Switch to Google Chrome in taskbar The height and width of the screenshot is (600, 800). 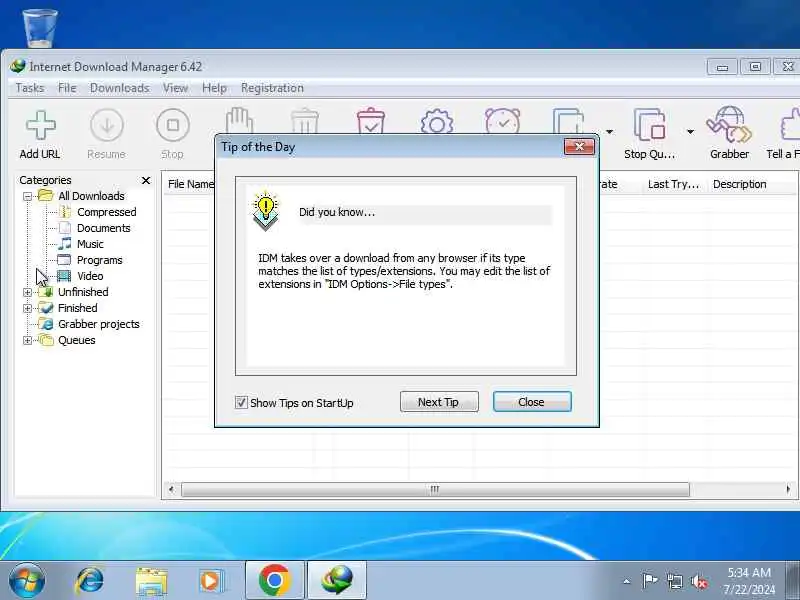coord(274,581)
